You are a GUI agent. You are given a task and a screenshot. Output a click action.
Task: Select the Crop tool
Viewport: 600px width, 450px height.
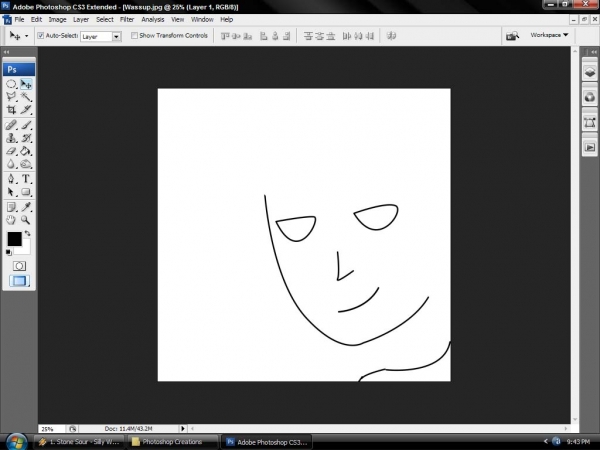pos(11,109)
